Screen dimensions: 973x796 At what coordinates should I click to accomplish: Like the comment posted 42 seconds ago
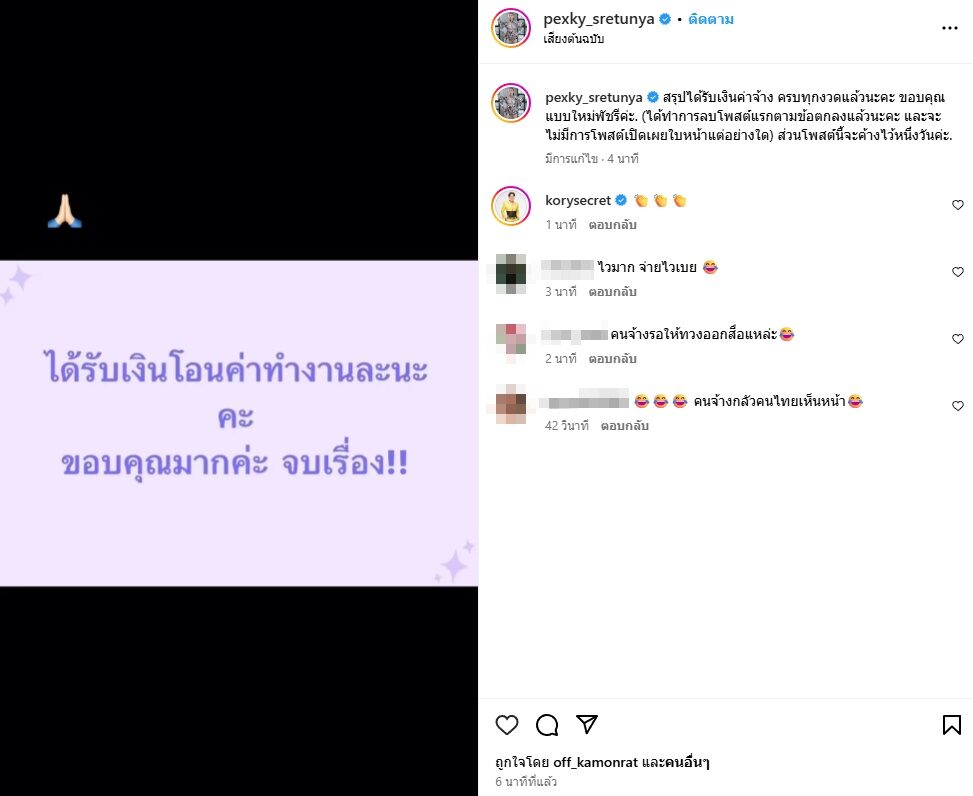click(x=957, y=406)
